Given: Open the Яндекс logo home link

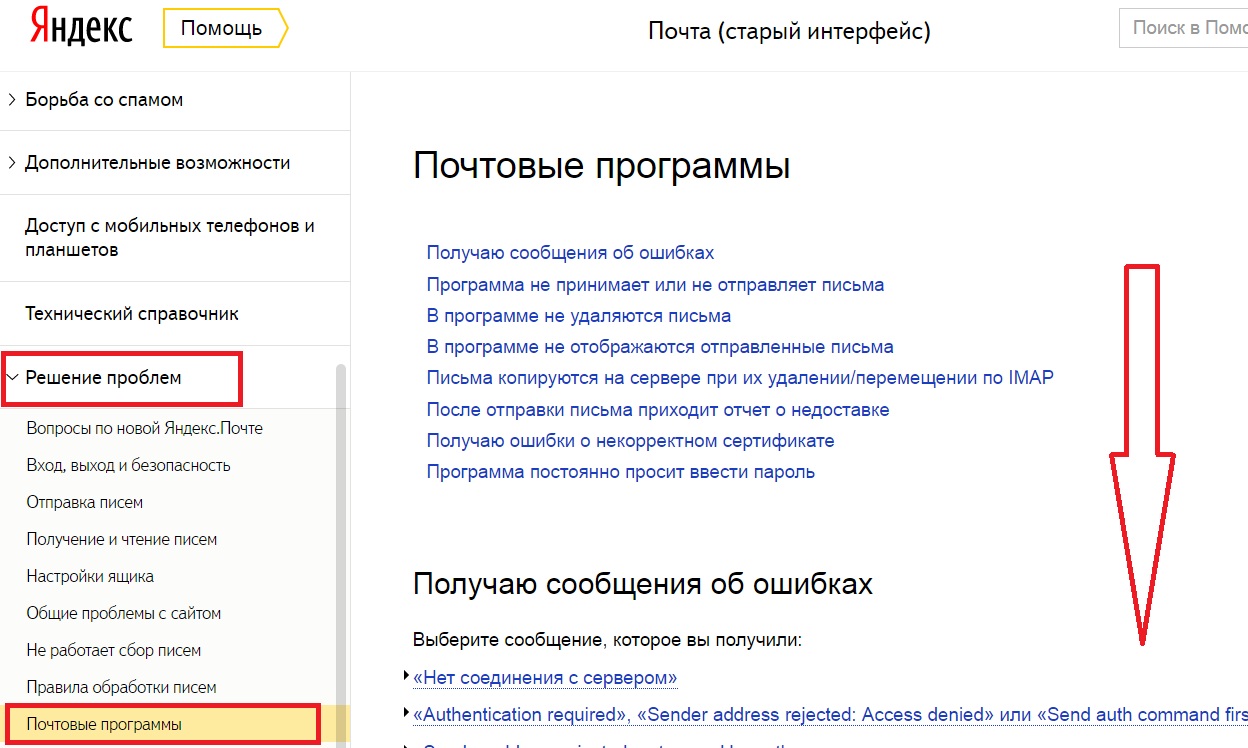Looking at the screenshot, I should (81, 28).
